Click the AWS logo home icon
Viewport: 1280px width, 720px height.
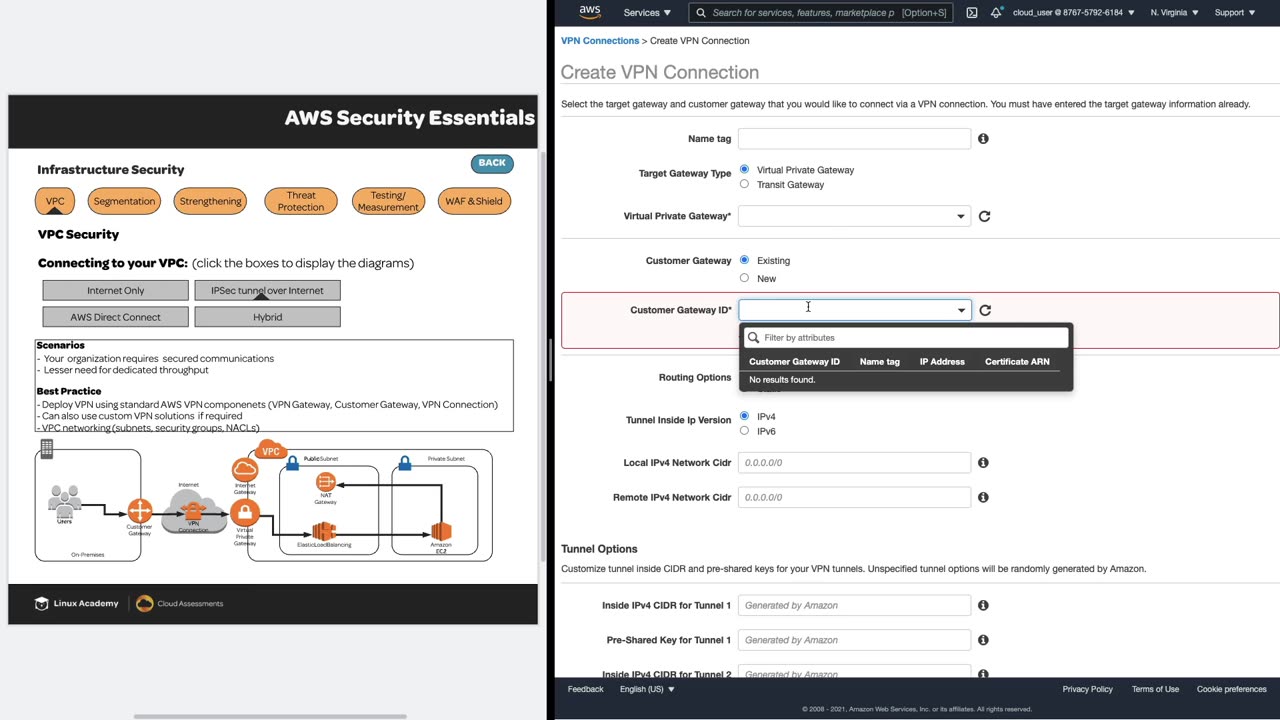point(590,12)
